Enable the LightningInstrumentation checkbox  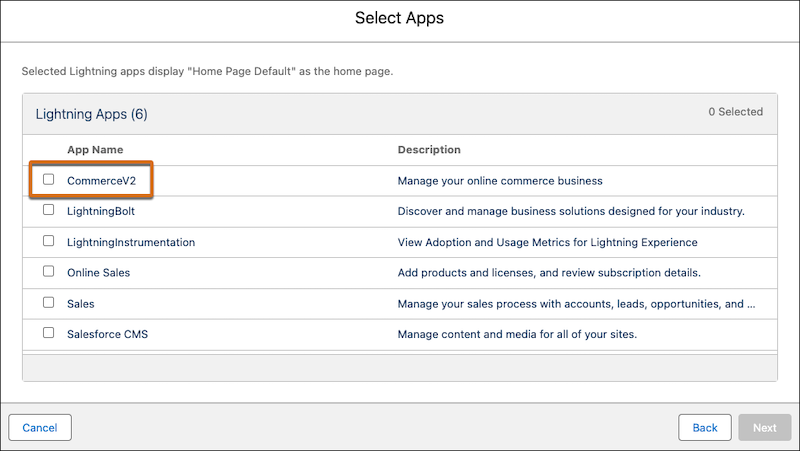click(x=48, y=240)
